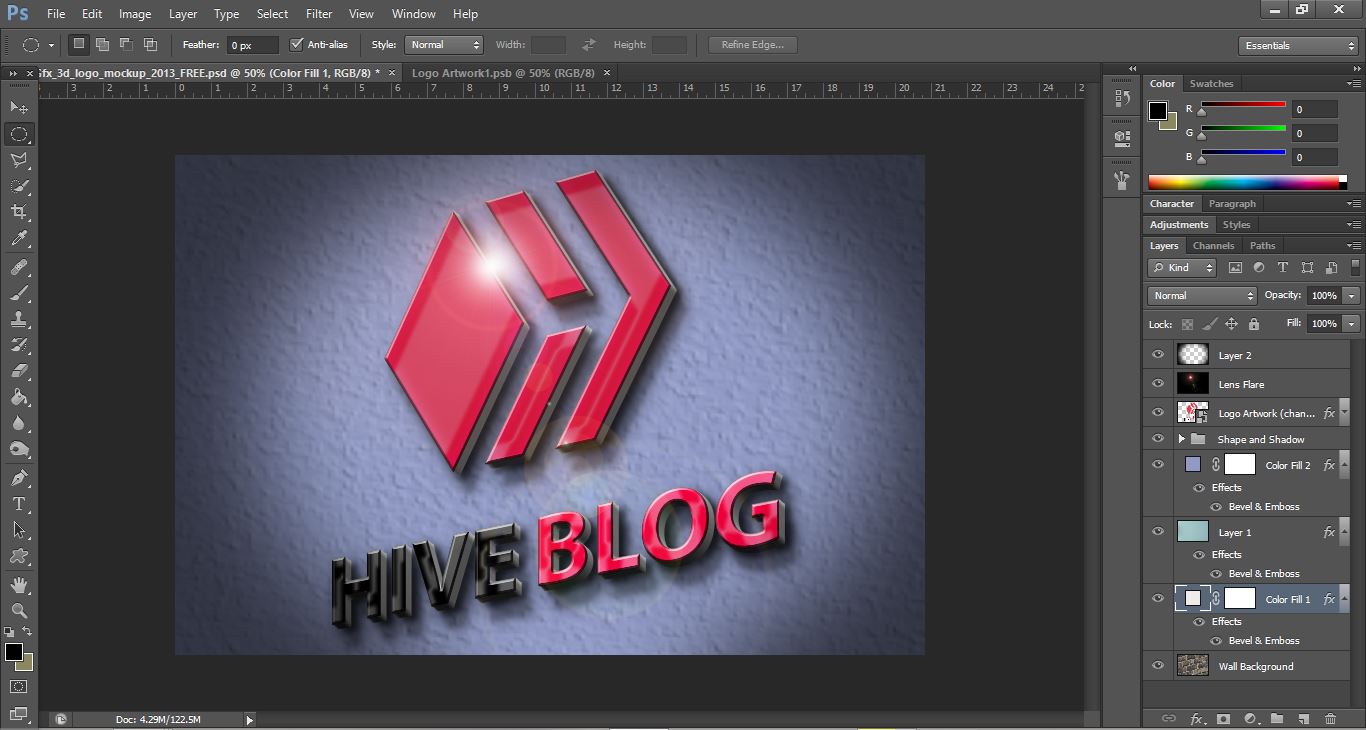Select the Zoom tool
The image size is (1366, 730).
19,610
